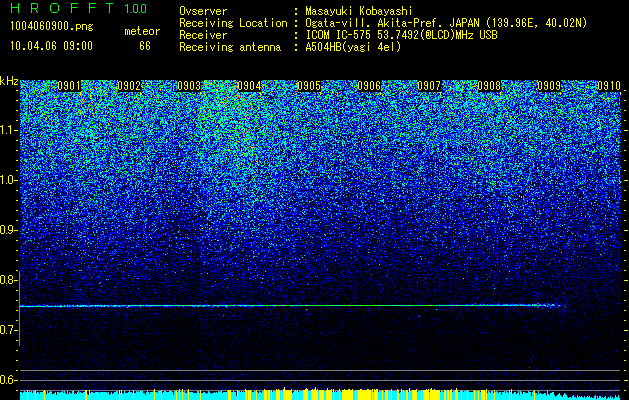Click the 0906 time marker

point(369,86)
